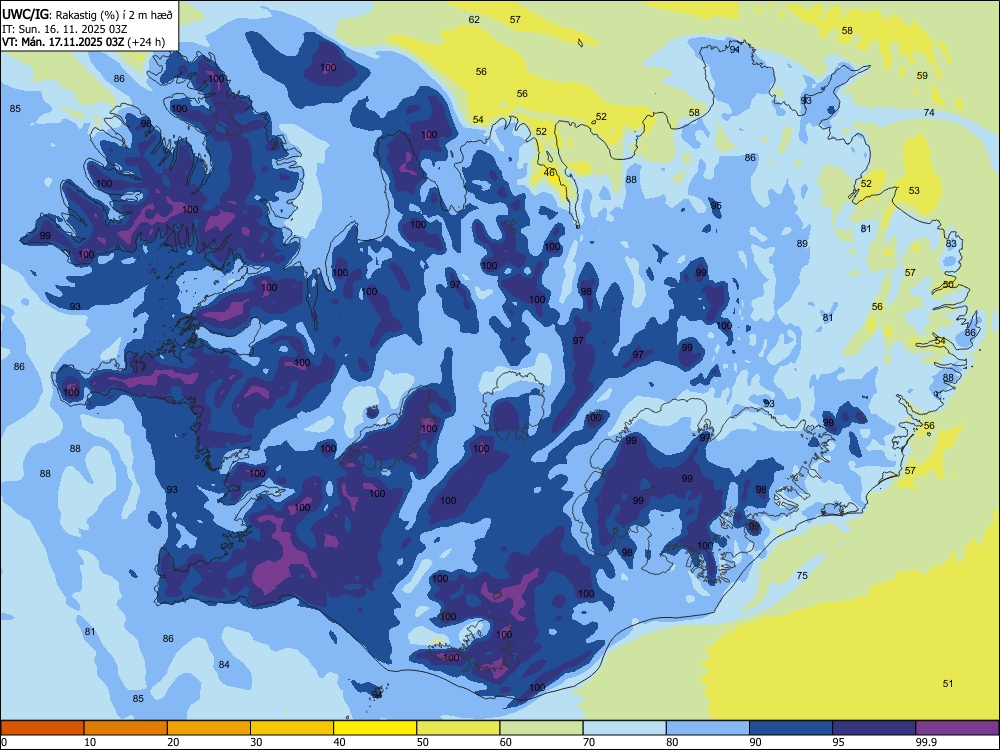Click the '70' tick label on the legend
This screenshot has width=1000, height=750.
pos(589,742)
